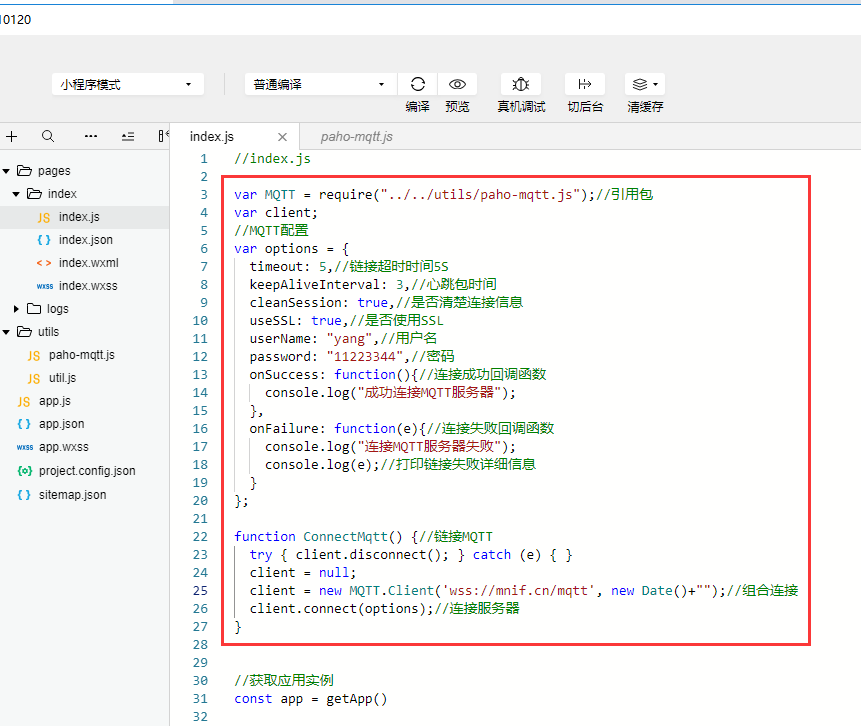The width and height of the screenshot is (861, 726).
Task: Click the preview eye icon
Action: click(457, 84)
